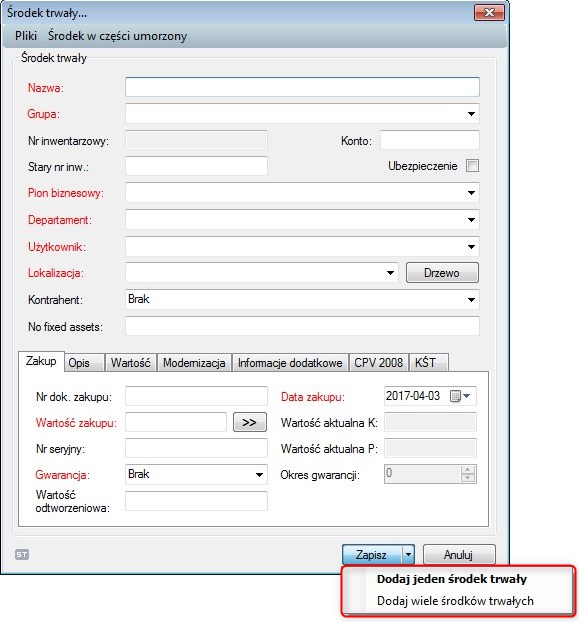This screenshot has width=579, height=622.
Task: Open the Data zakupu date picker arrow
Action: tap(467, 396)
